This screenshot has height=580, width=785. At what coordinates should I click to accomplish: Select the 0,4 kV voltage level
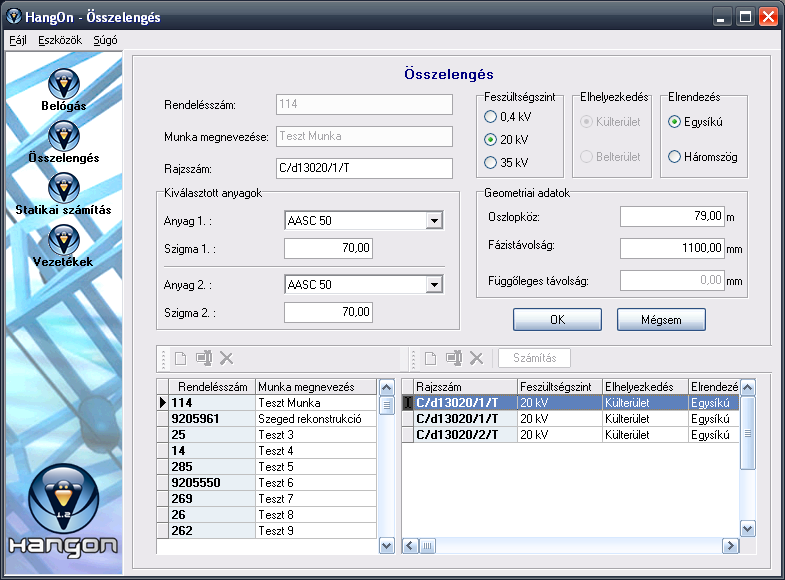(490, 119)
